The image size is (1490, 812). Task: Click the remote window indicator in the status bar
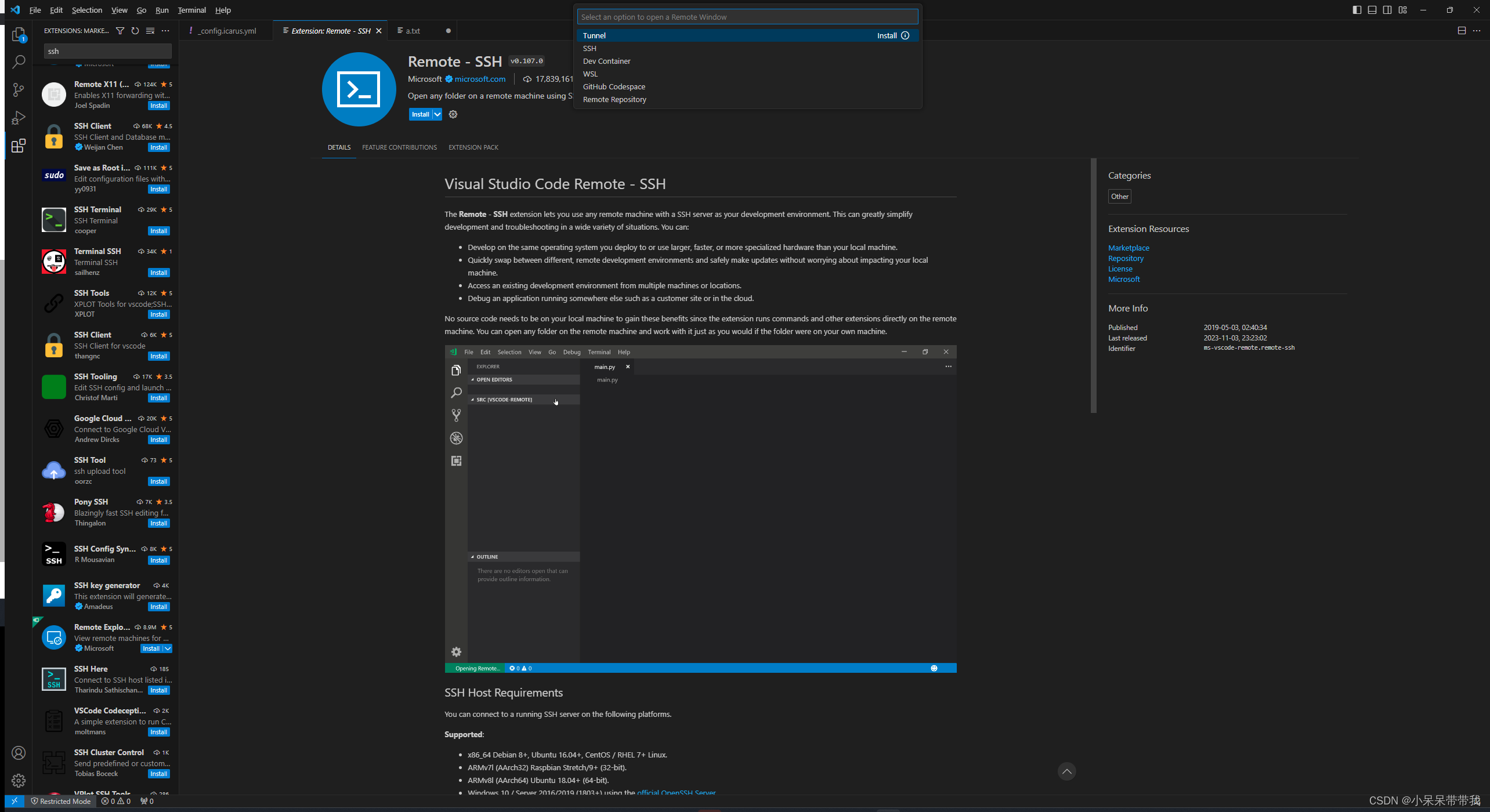pos(15,801)
